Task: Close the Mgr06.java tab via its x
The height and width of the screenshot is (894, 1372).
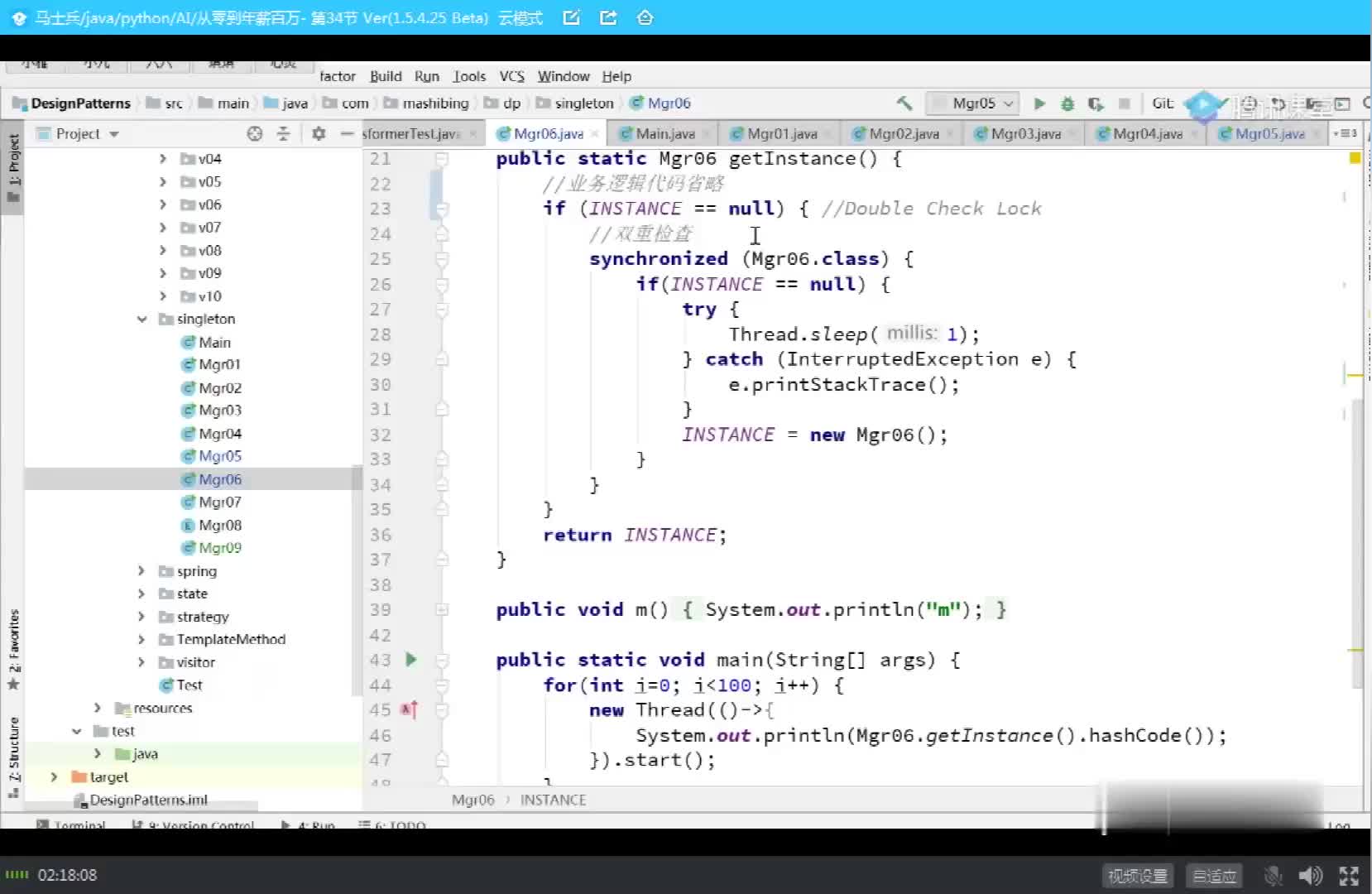Action: click(x=594, y=134)
